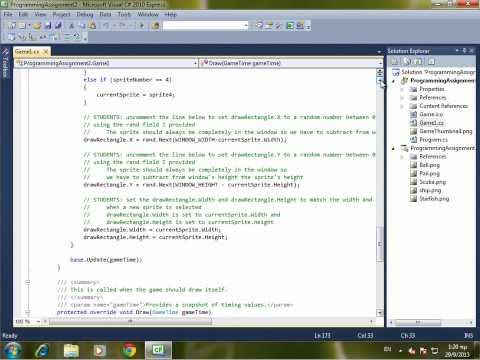Click the Find in Files toolbar icon
The width and height of the screenshot is (480, 360).
coord(155,25)
